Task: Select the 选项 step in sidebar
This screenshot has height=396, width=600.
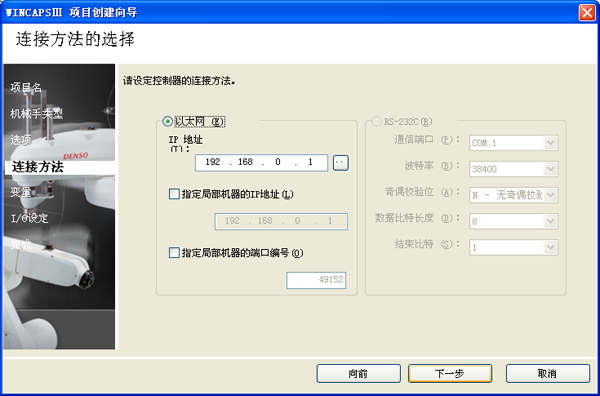Action: 21,140
